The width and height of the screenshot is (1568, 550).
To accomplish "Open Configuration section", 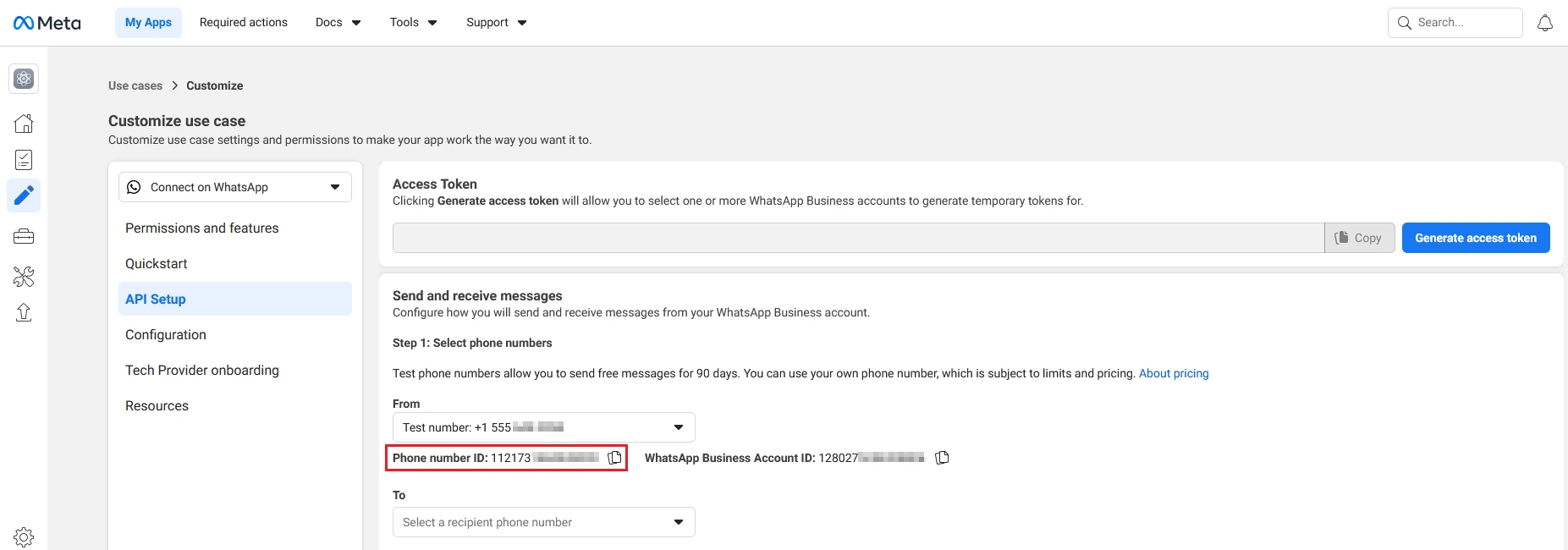I will click(x=235, y=334).
